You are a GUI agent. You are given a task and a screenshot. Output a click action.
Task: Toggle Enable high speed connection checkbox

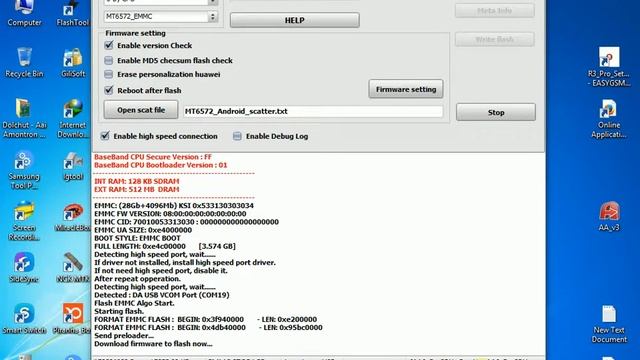tap(105, 136)
